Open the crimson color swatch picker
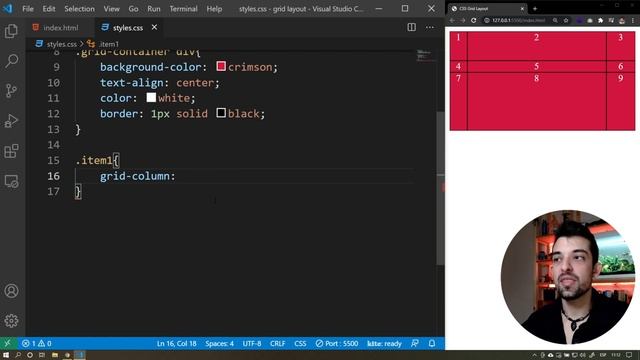This screenshot has width=640, height=360. (221, 66)
